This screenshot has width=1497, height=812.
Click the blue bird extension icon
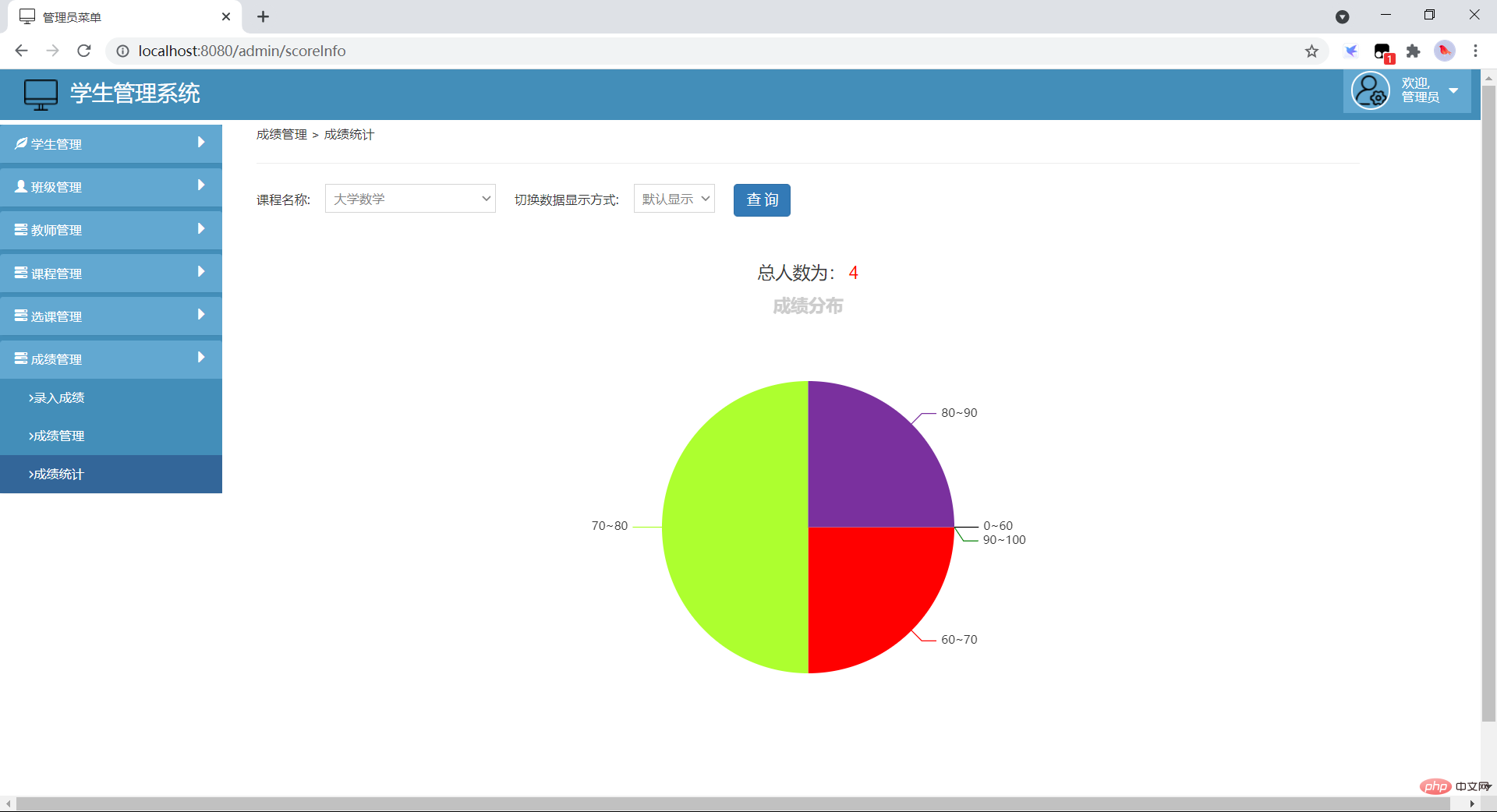coord(1351,51)
